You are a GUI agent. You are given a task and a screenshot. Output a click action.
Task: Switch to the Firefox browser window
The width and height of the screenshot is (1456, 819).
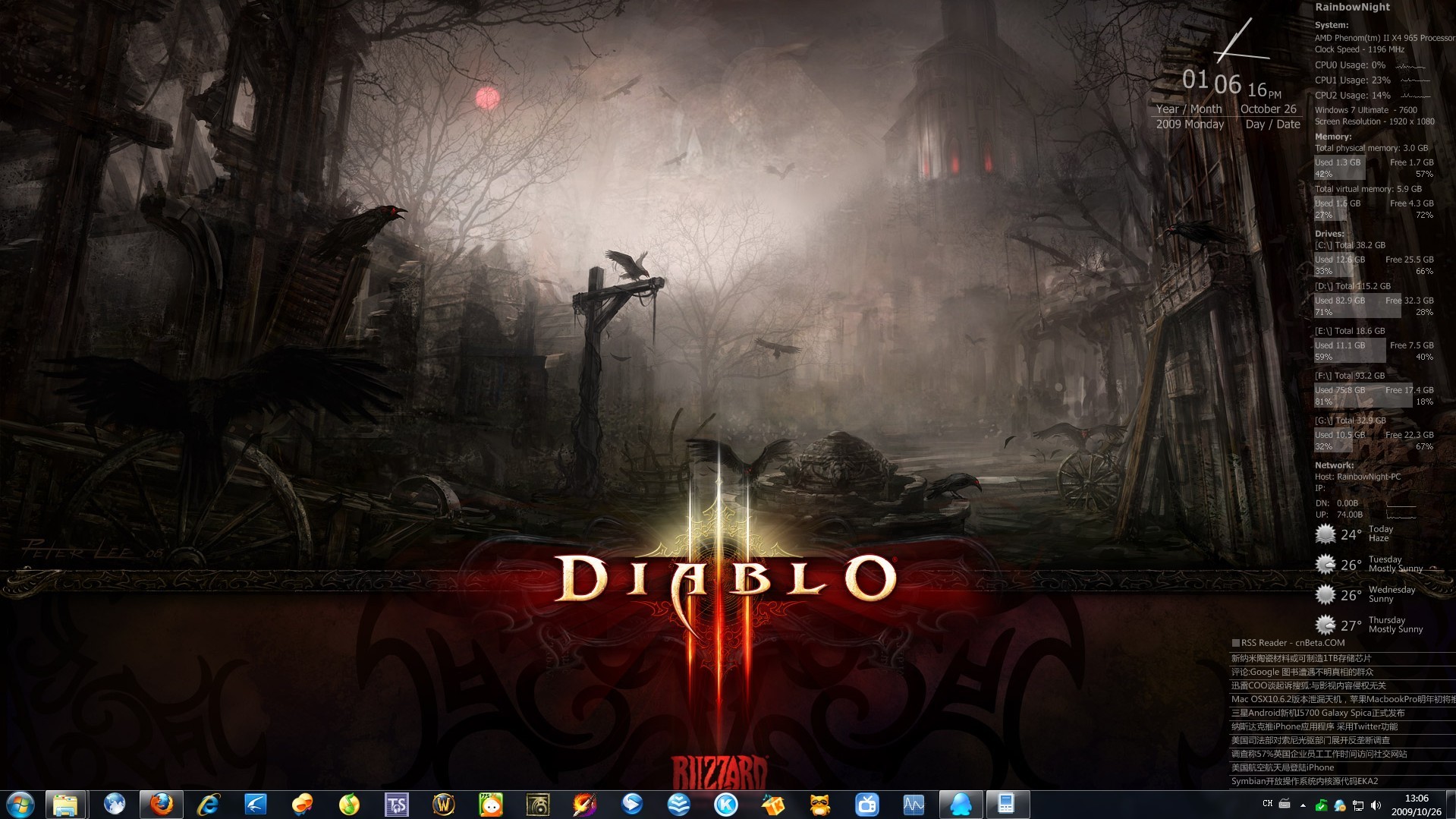point(161,804)
